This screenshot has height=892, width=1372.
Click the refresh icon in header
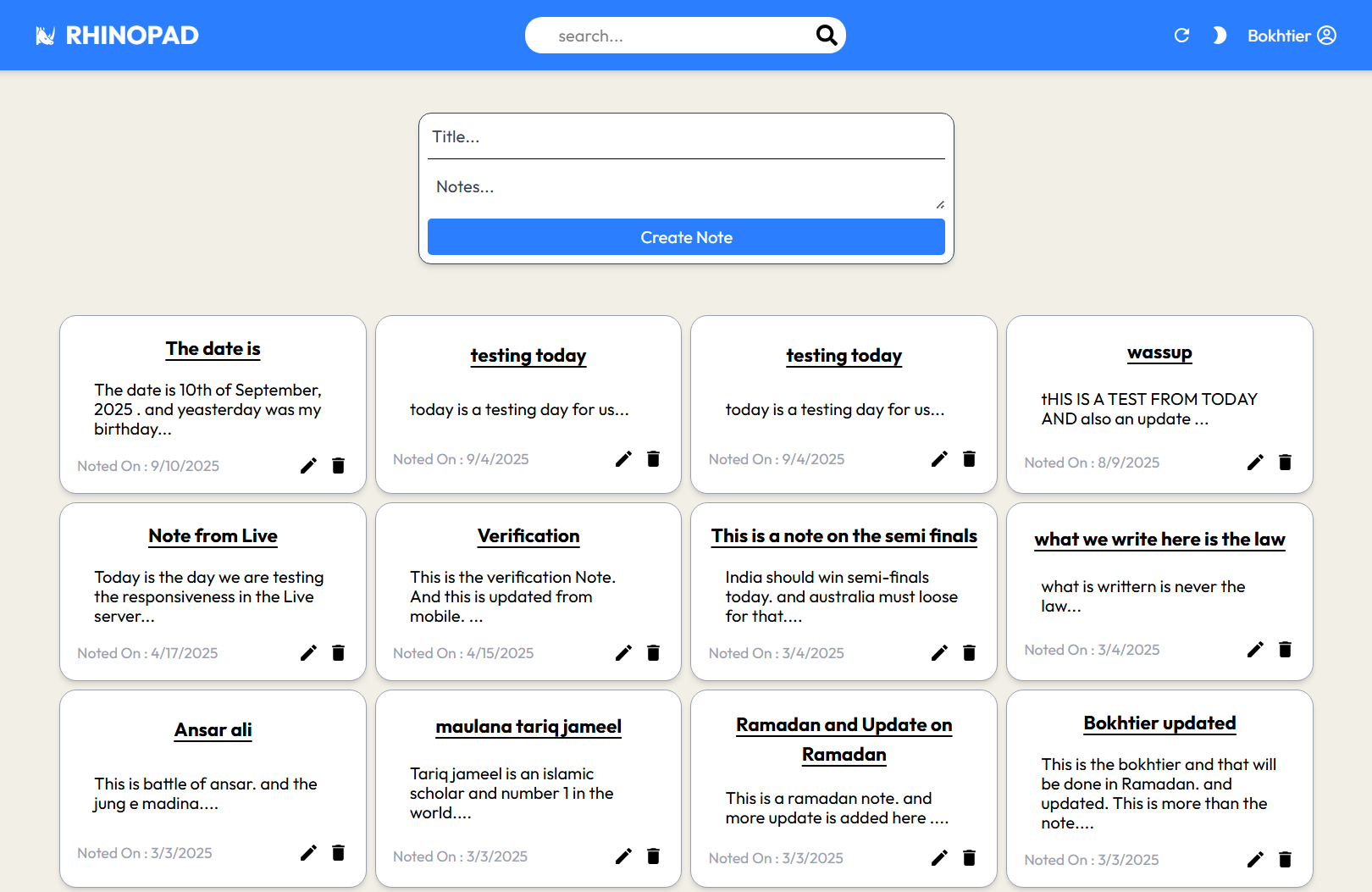click(x=1181, y=36)
